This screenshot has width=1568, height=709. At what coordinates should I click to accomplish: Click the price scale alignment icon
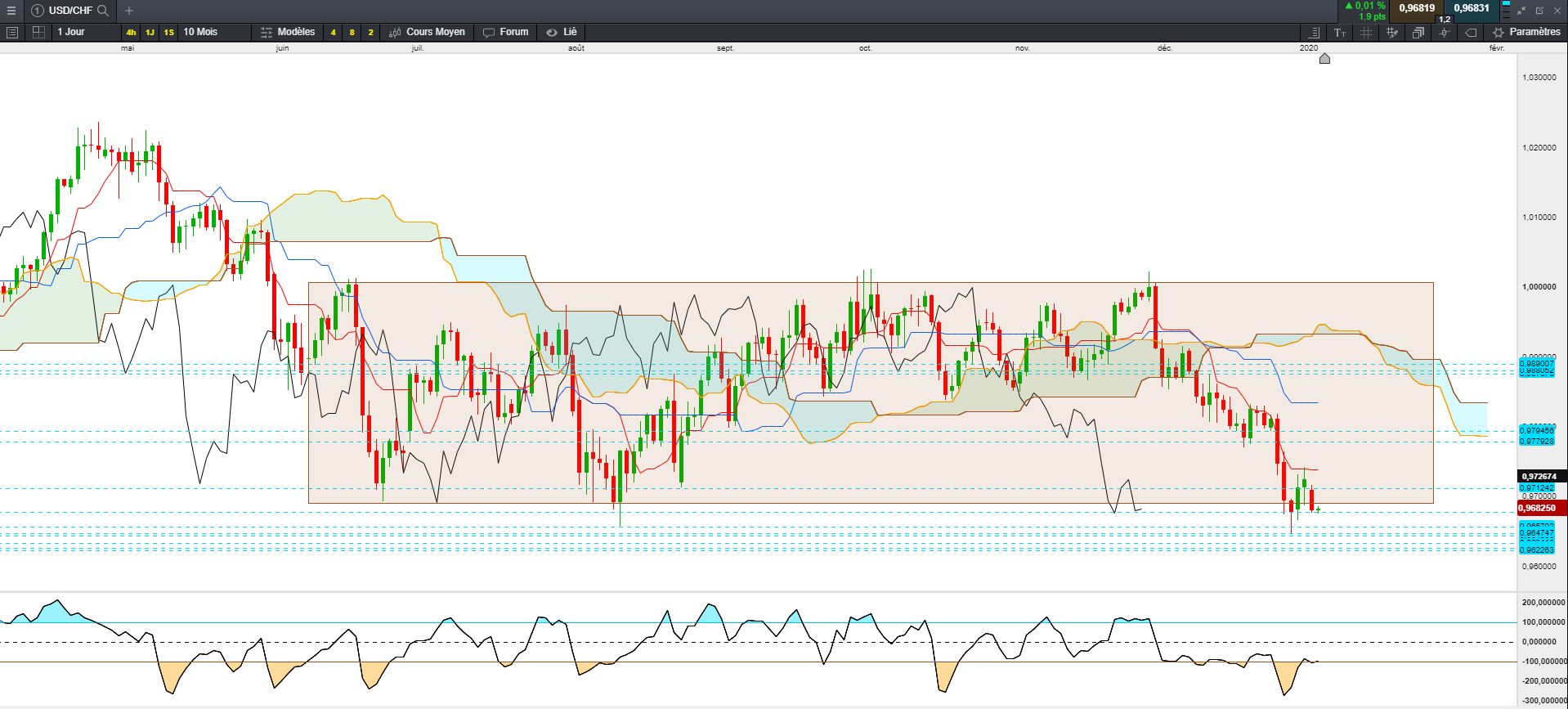[x=1314, y=33]
